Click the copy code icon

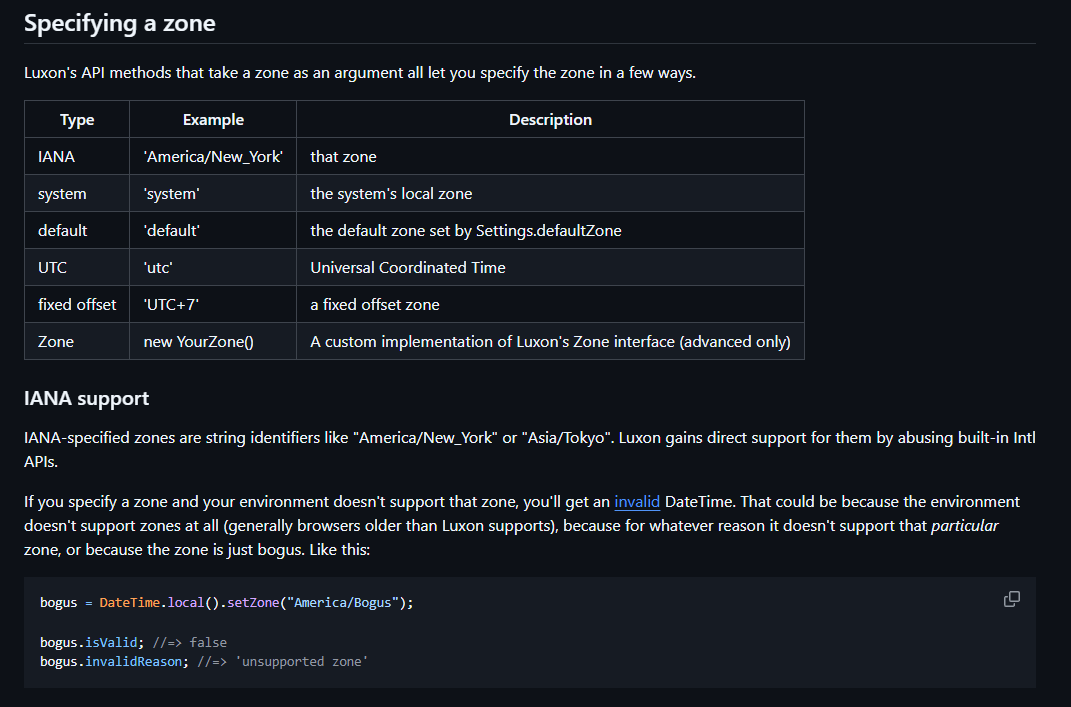tap(1011, 599)
